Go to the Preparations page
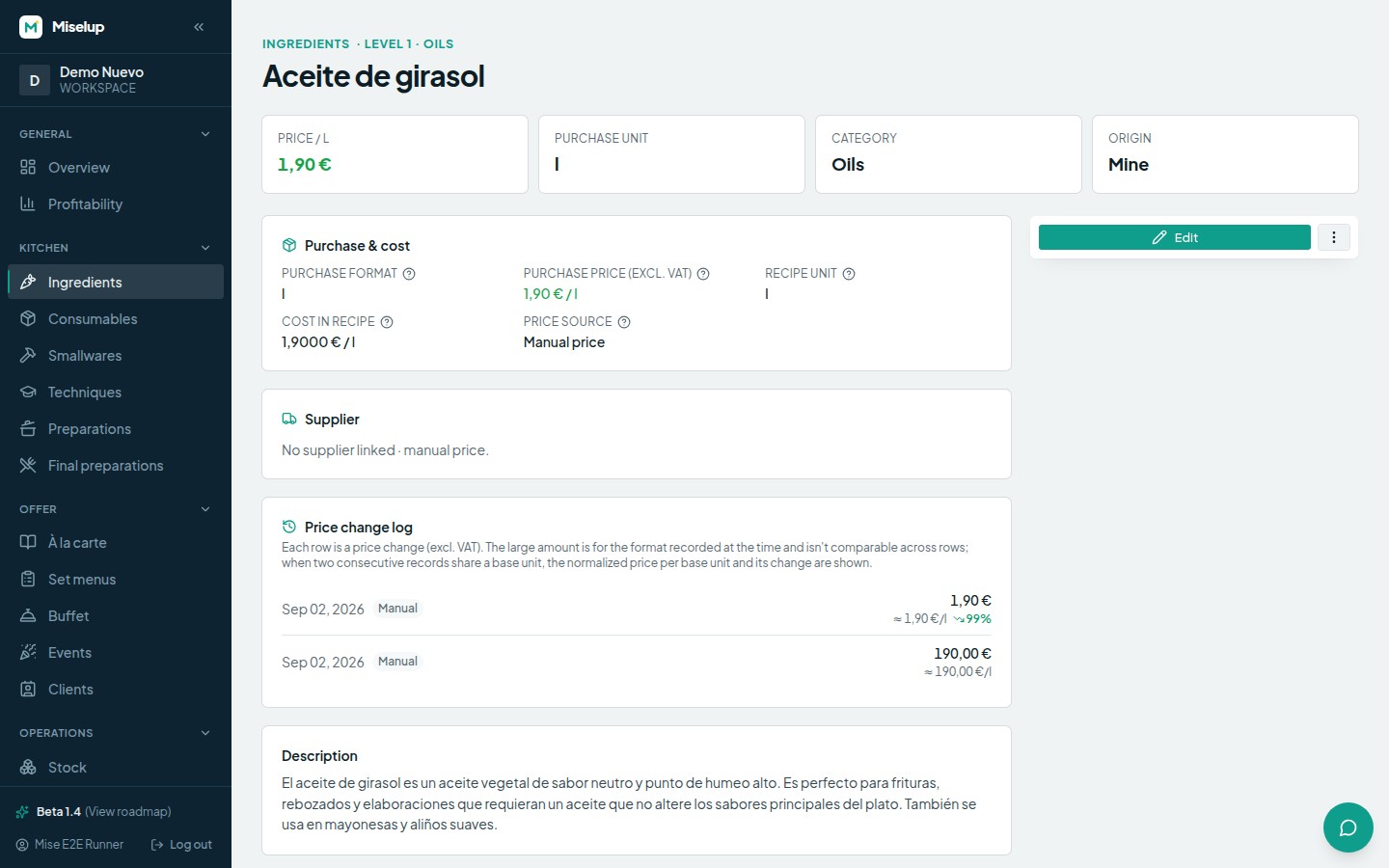This screenshot has height=868, width=1389. click(x=116, y=428)
